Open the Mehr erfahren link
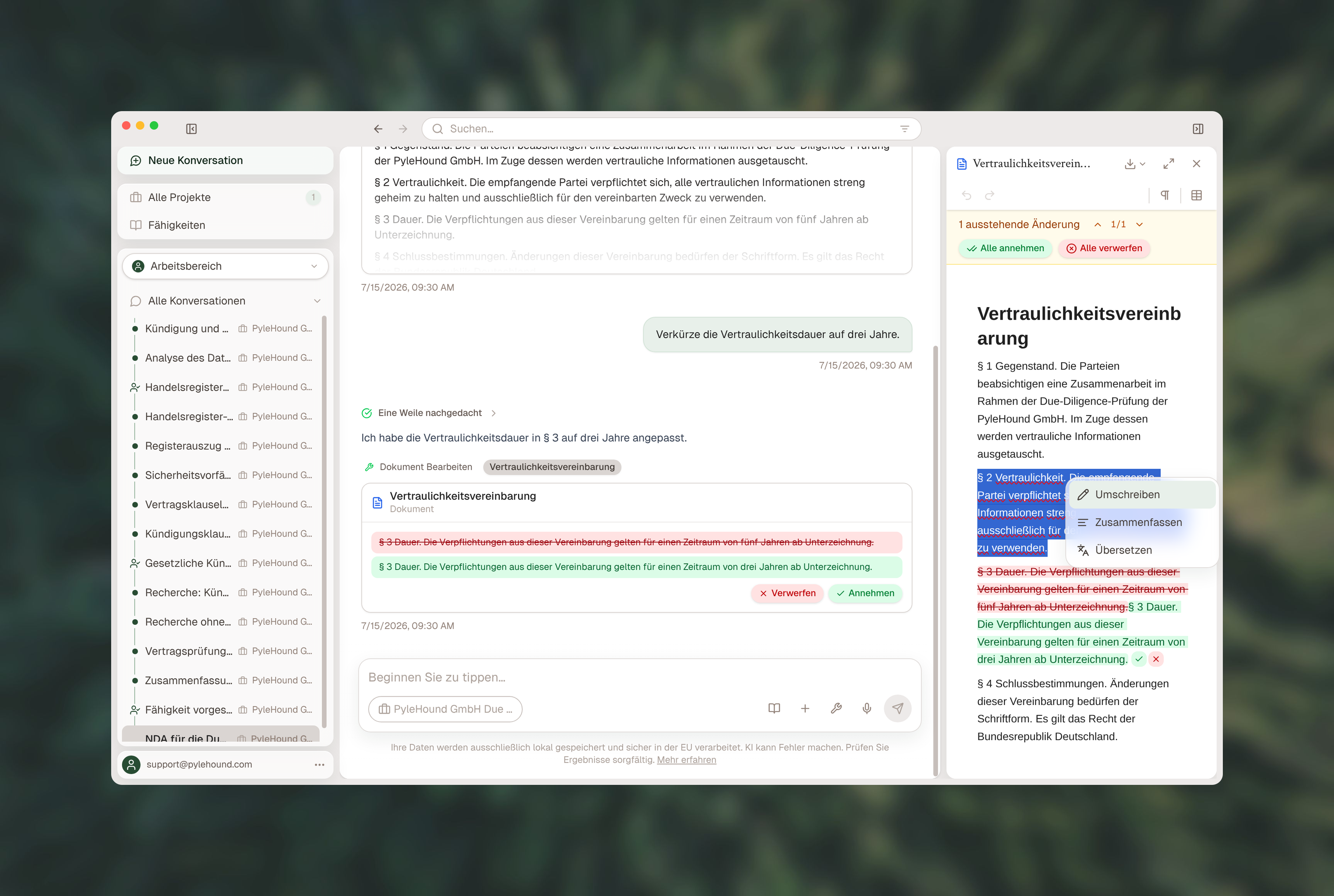Screen dimensions: 1334x896 click(686, 760)
